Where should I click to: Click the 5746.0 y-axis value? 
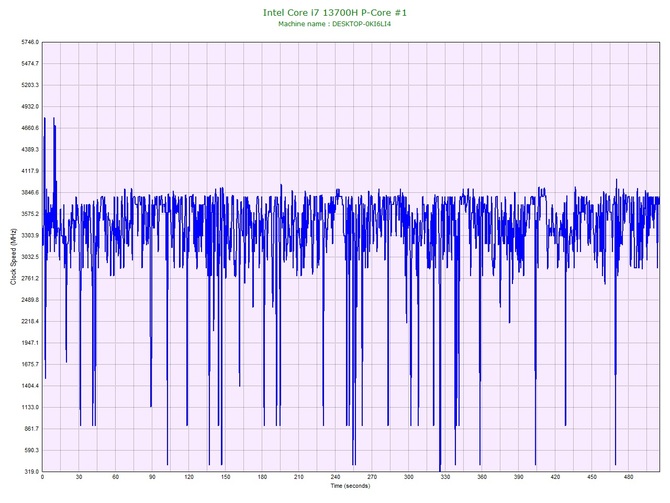tap(30, 42)
